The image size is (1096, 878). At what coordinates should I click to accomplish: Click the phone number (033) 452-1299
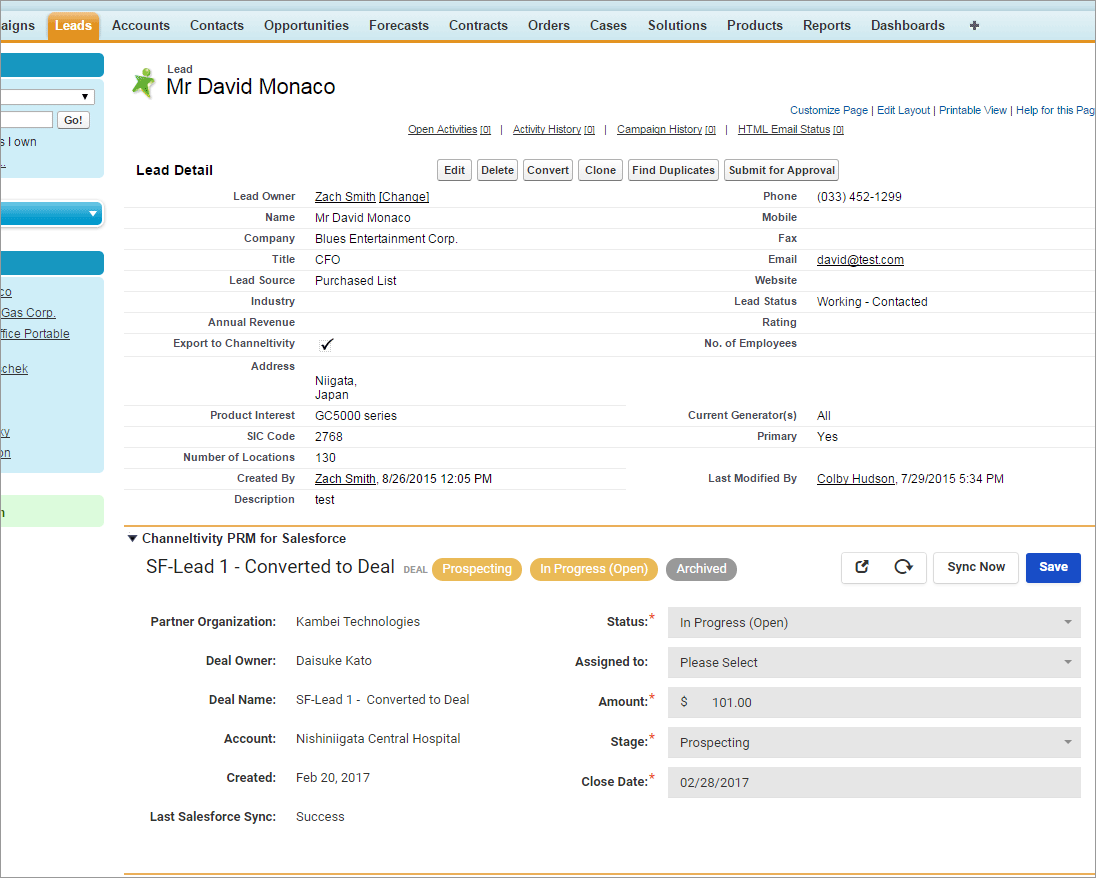coord(859,197)
